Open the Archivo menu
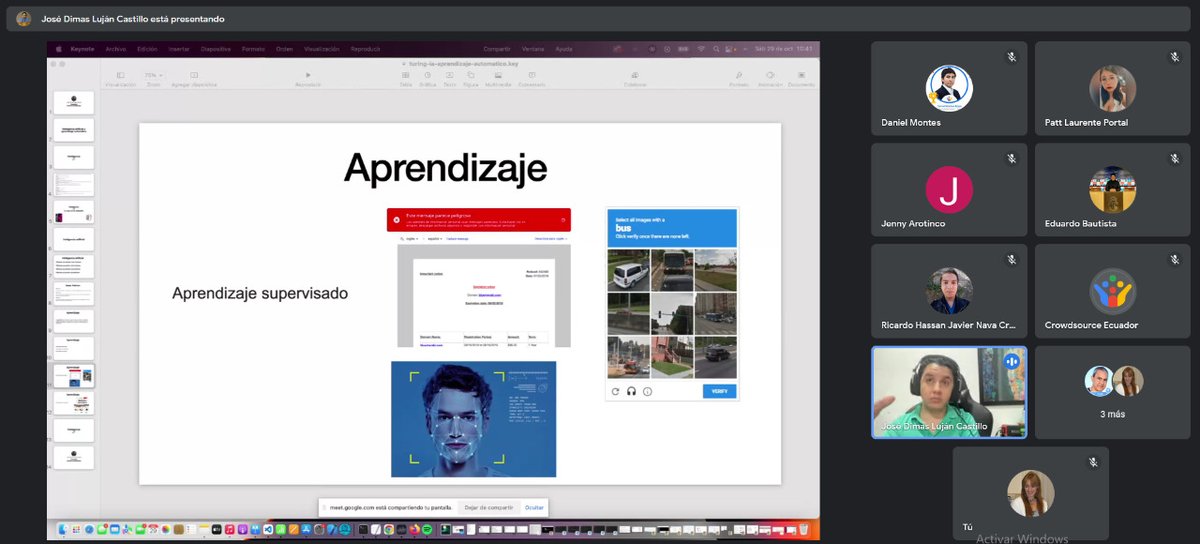The image size is (1200, 544). coord(116,48)
